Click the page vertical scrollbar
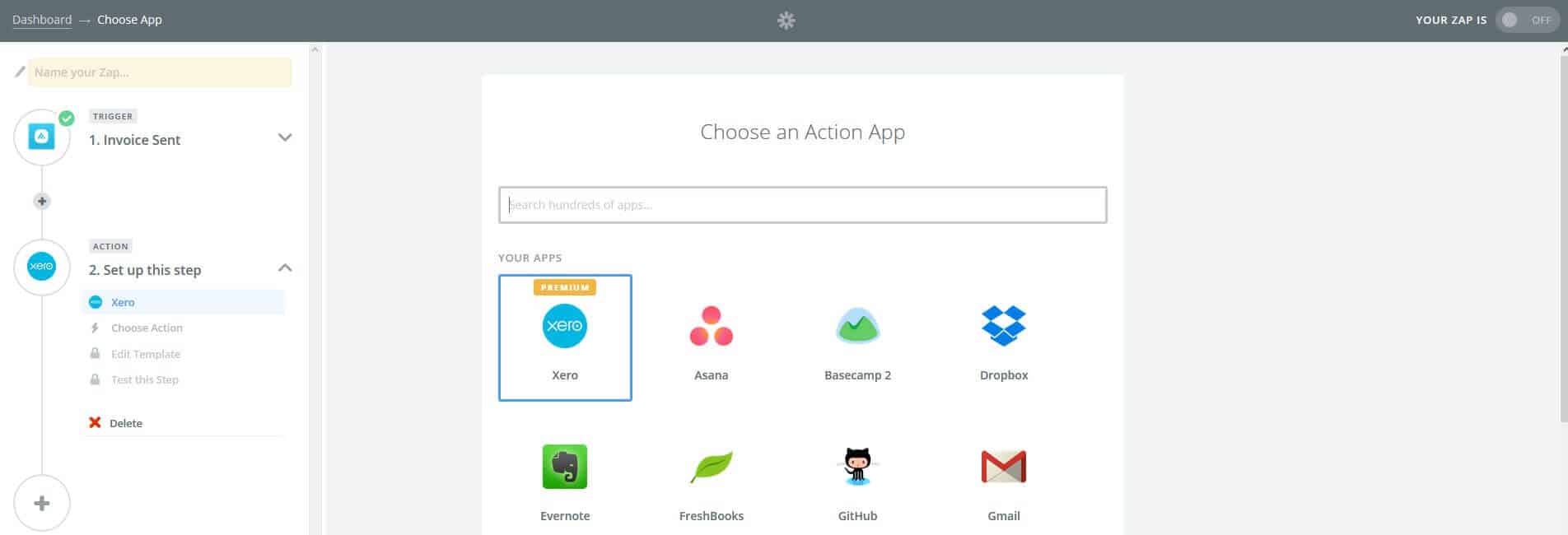 tap(1564, 239)
